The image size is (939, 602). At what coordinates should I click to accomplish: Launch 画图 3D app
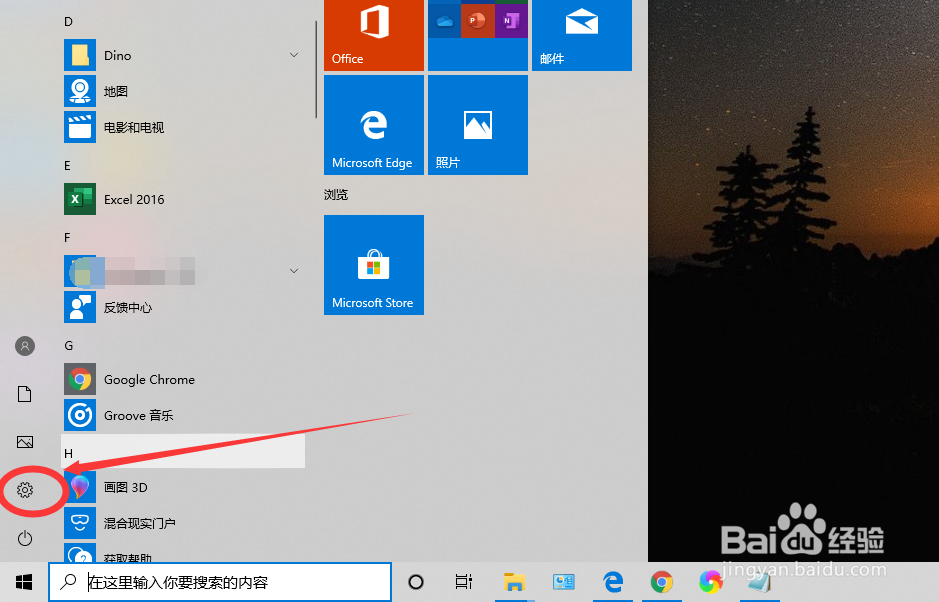coord(183,487)
